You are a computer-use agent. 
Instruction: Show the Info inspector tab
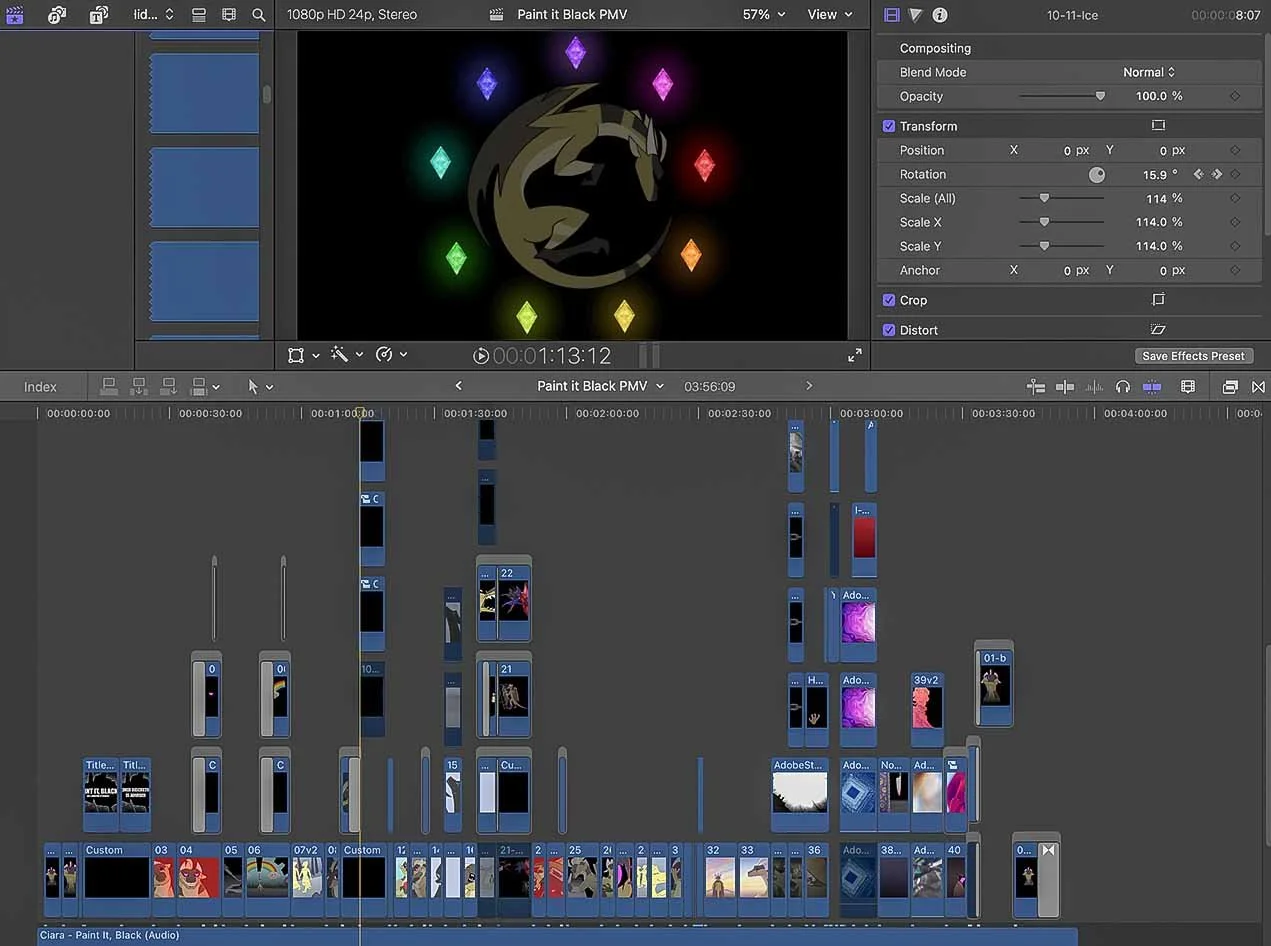939,15
